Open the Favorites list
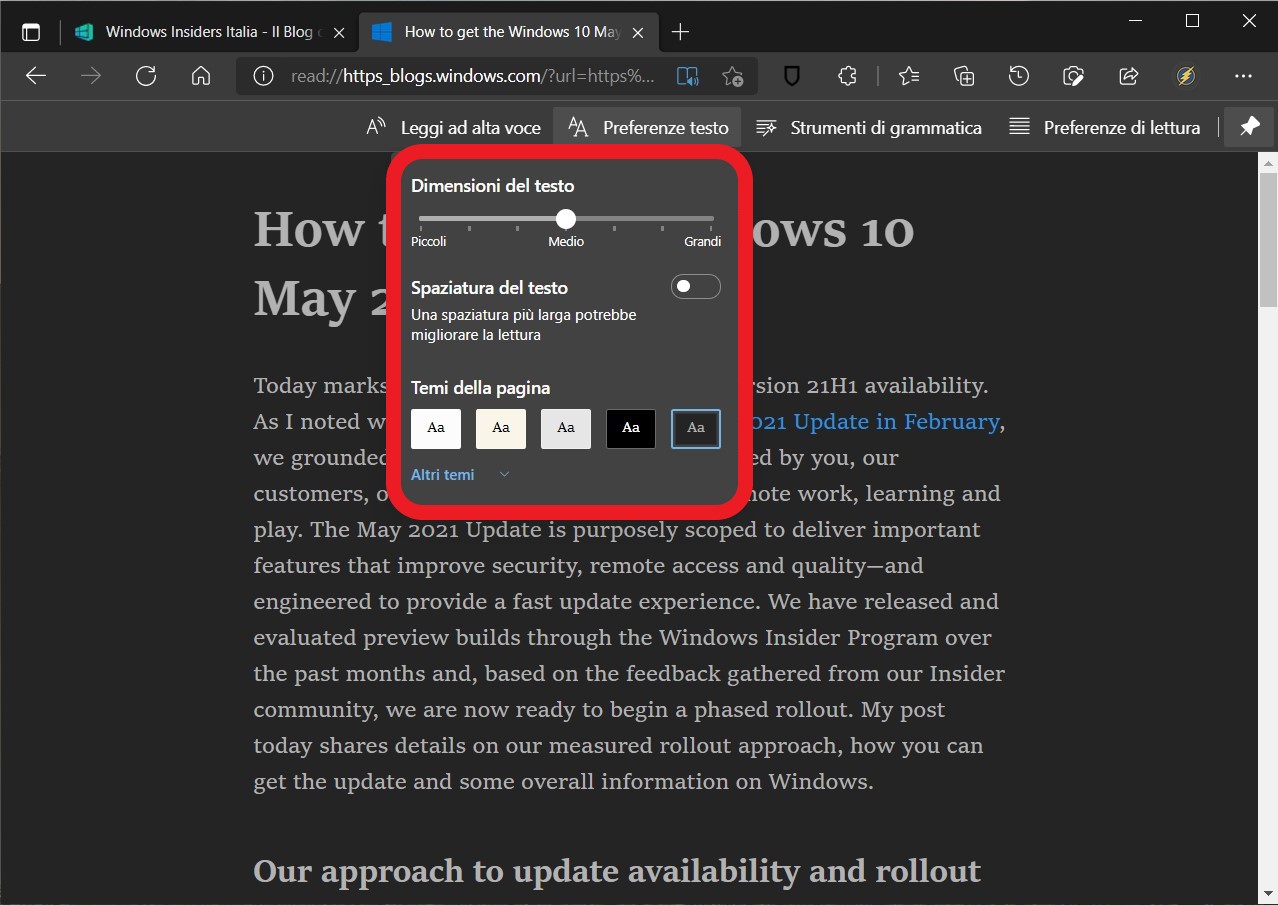 click(909, 76)
